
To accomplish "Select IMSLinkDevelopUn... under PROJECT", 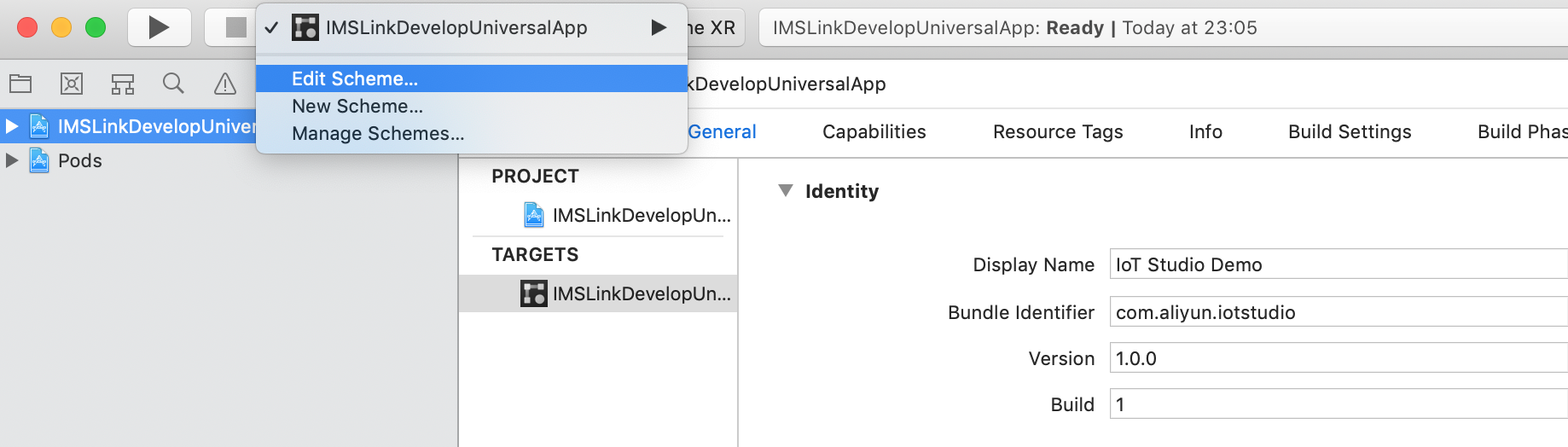I will point(598,215).
